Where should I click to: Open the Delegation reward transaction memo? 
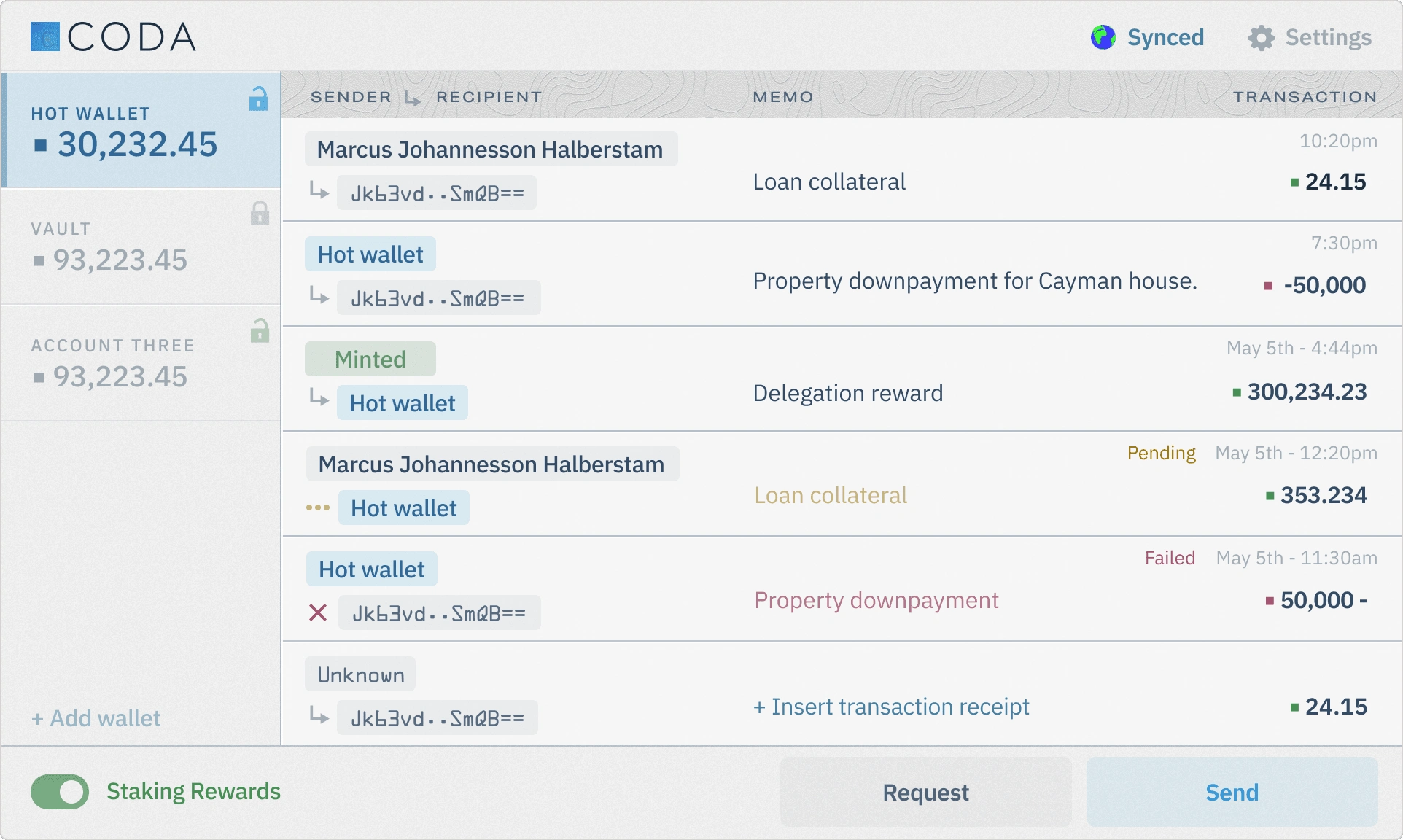coord(847,393)
